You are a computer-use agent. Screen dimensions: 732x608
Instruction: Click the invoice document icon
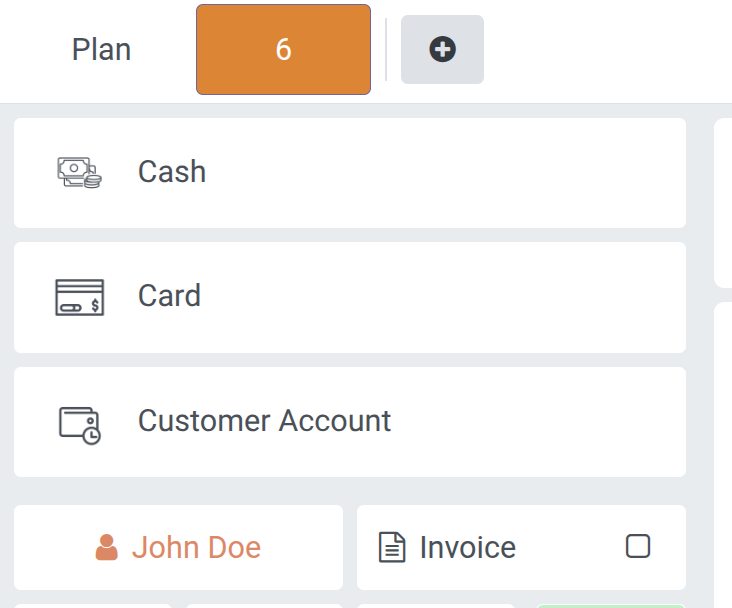click(392, 548)
